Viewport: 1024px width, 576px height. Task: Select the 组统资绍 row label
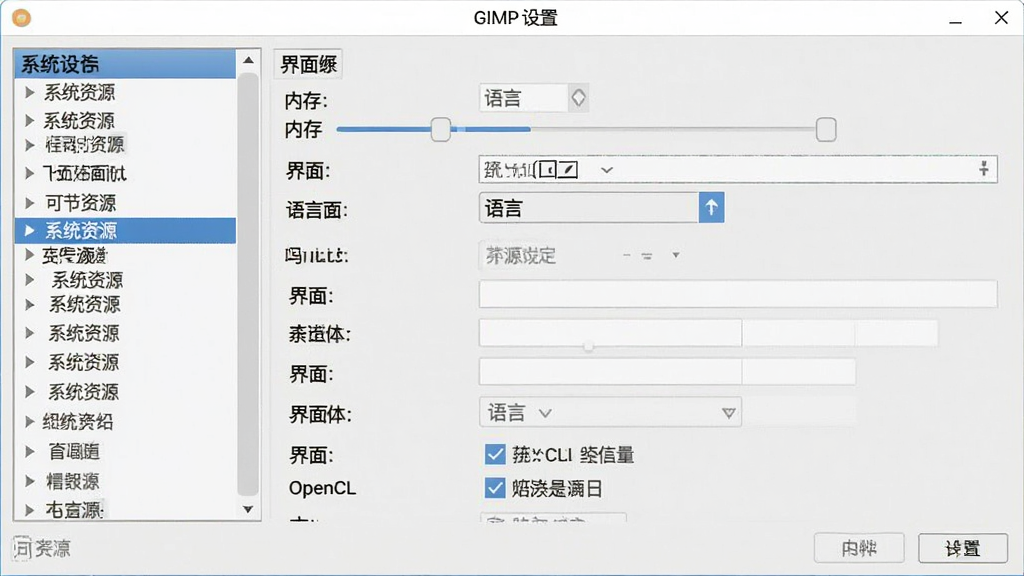pos(78,422)
